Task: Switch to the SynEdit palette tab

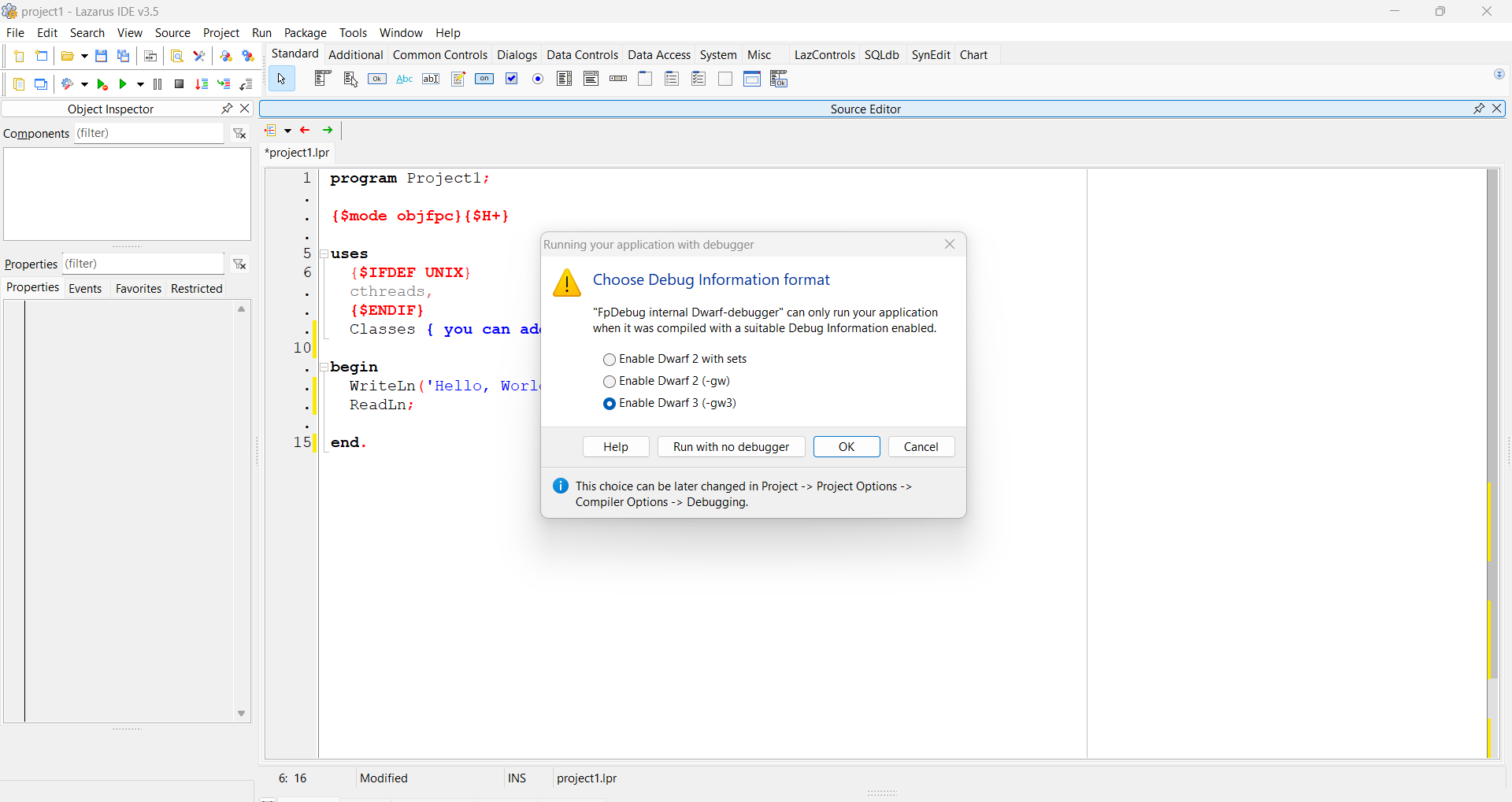Action: [x=931, y=55]
